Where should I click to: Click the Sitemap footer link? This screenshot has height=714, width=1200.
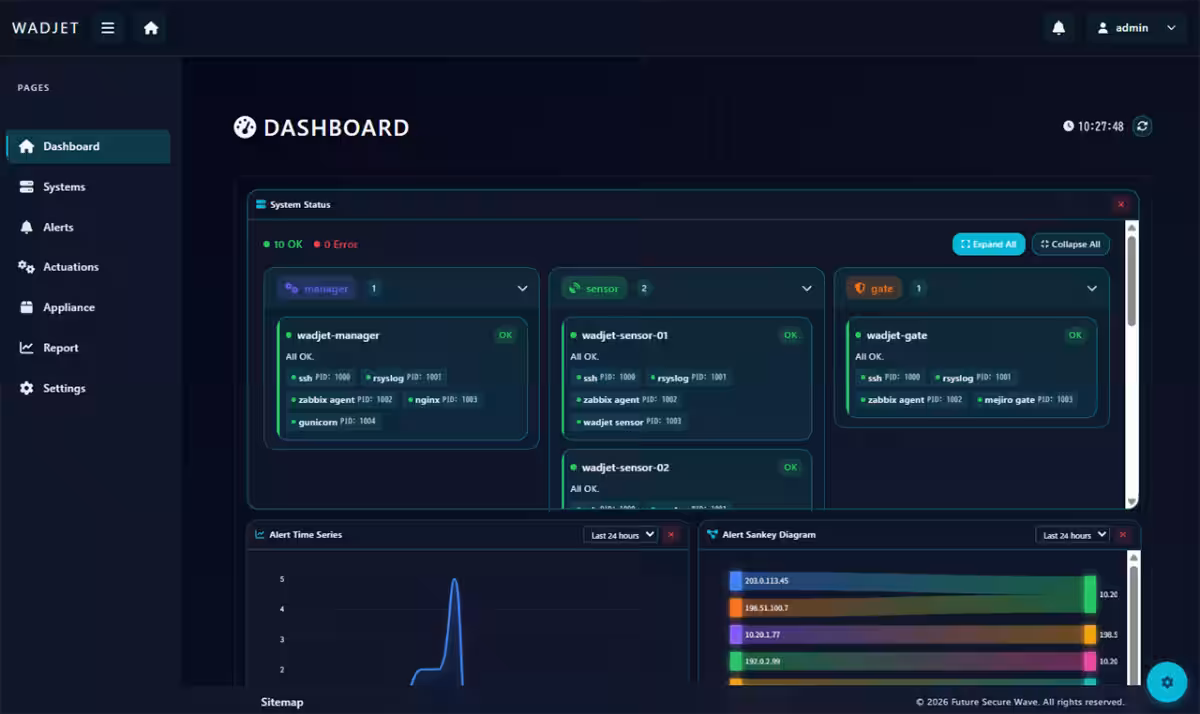282,702
